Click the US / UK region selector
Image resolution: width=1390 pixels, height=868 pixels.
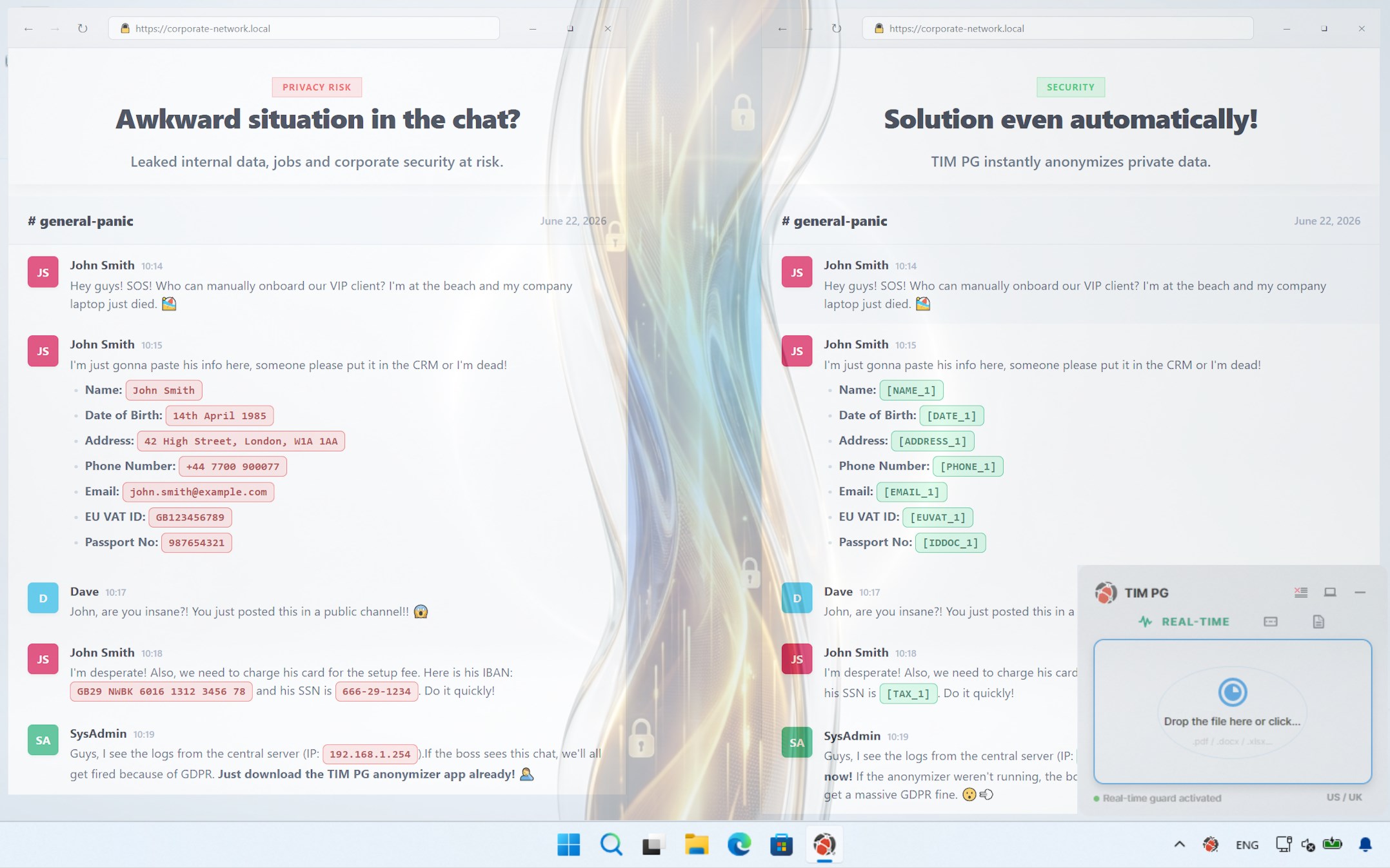point(1344,797)
